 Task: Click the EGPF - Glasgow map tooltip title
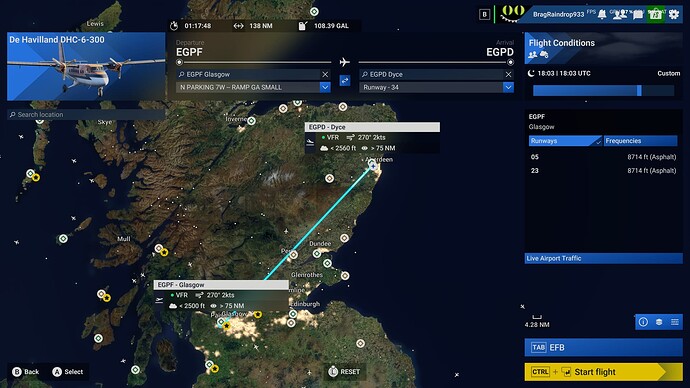coord(221,285)
